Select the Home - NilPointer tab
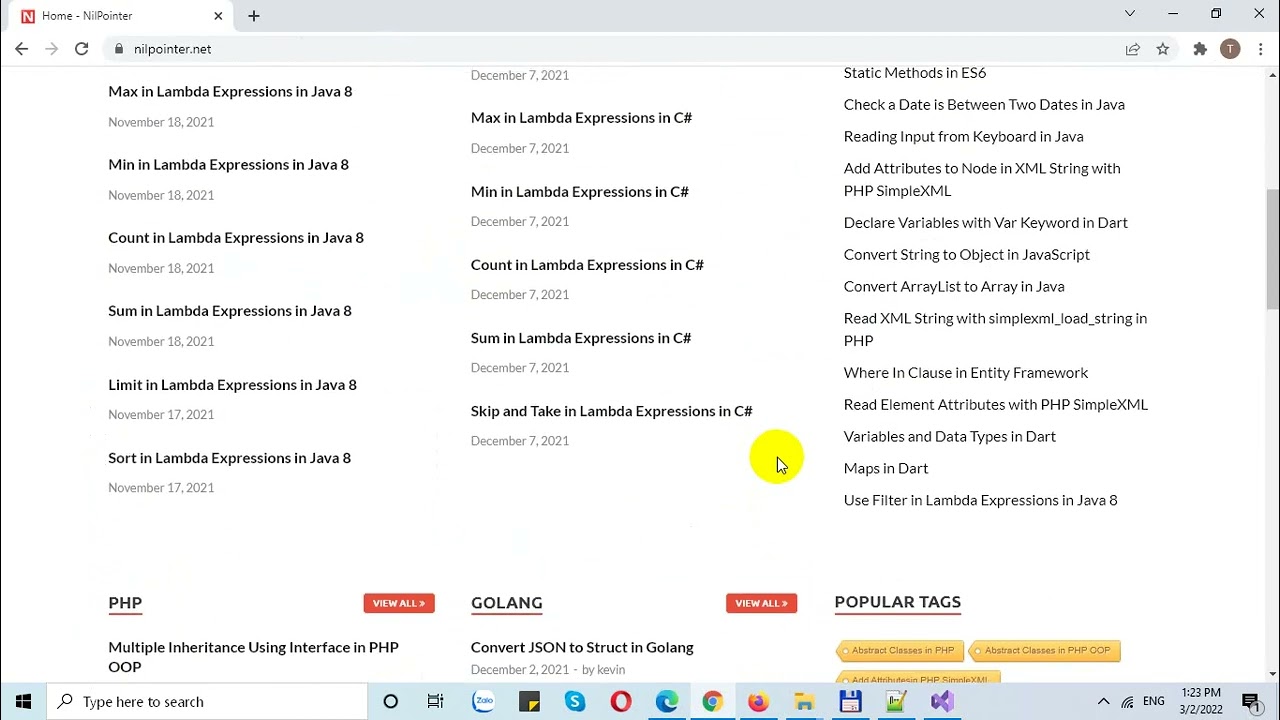Image resolution: width=1280 pixels, height=720 pixels. point(122,16)
